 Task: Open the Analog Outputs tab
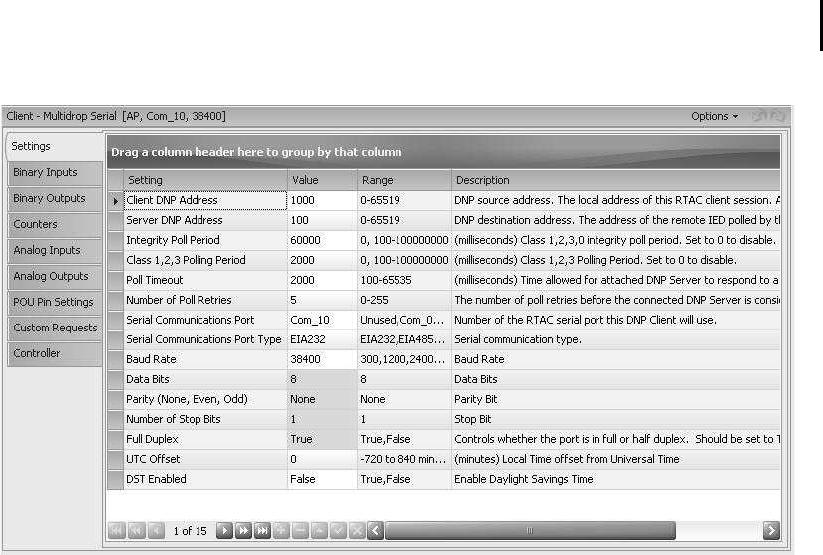coord(55,276)
